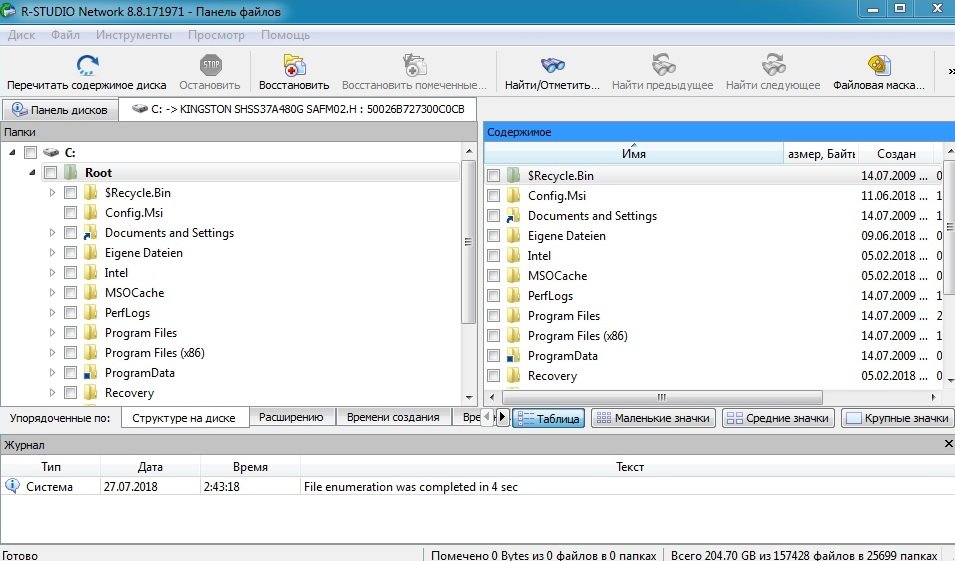
Task: Click the Stop sign toolbar icon
Action: click(211, 65)
